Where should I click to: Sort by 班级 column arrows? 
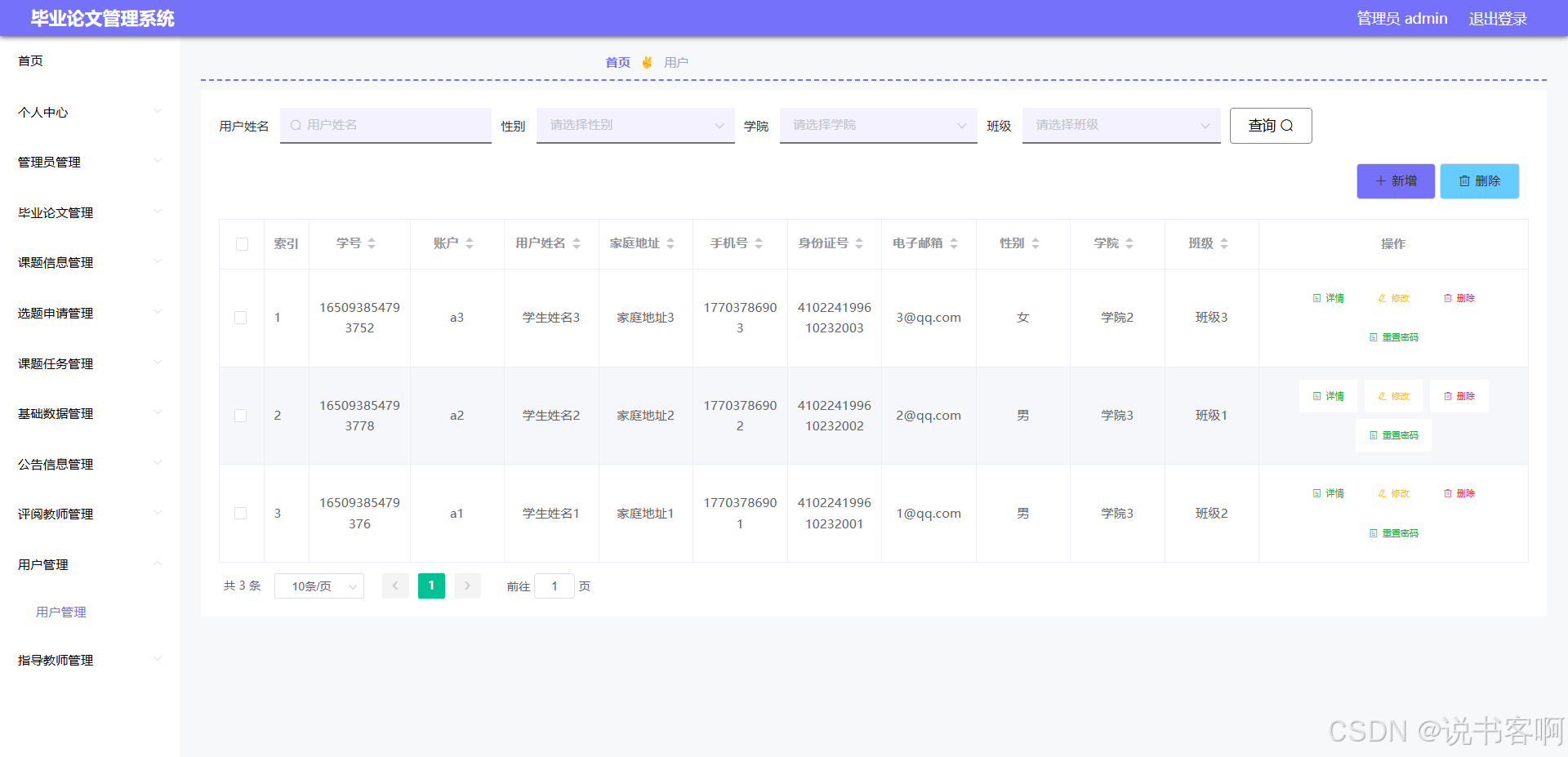[1224, 243]
